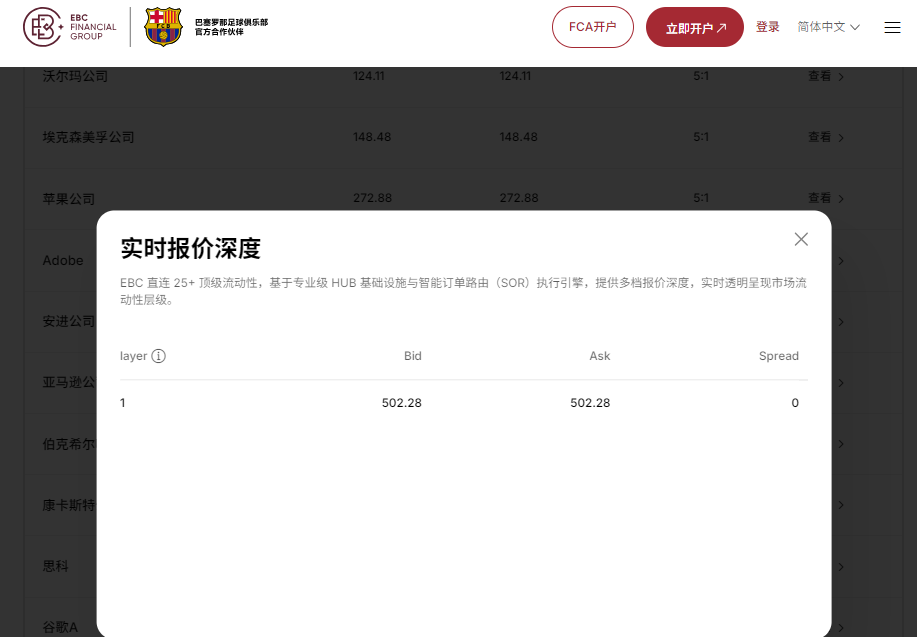
Task: Select 登录 in the top header
Action: [767, 27]
